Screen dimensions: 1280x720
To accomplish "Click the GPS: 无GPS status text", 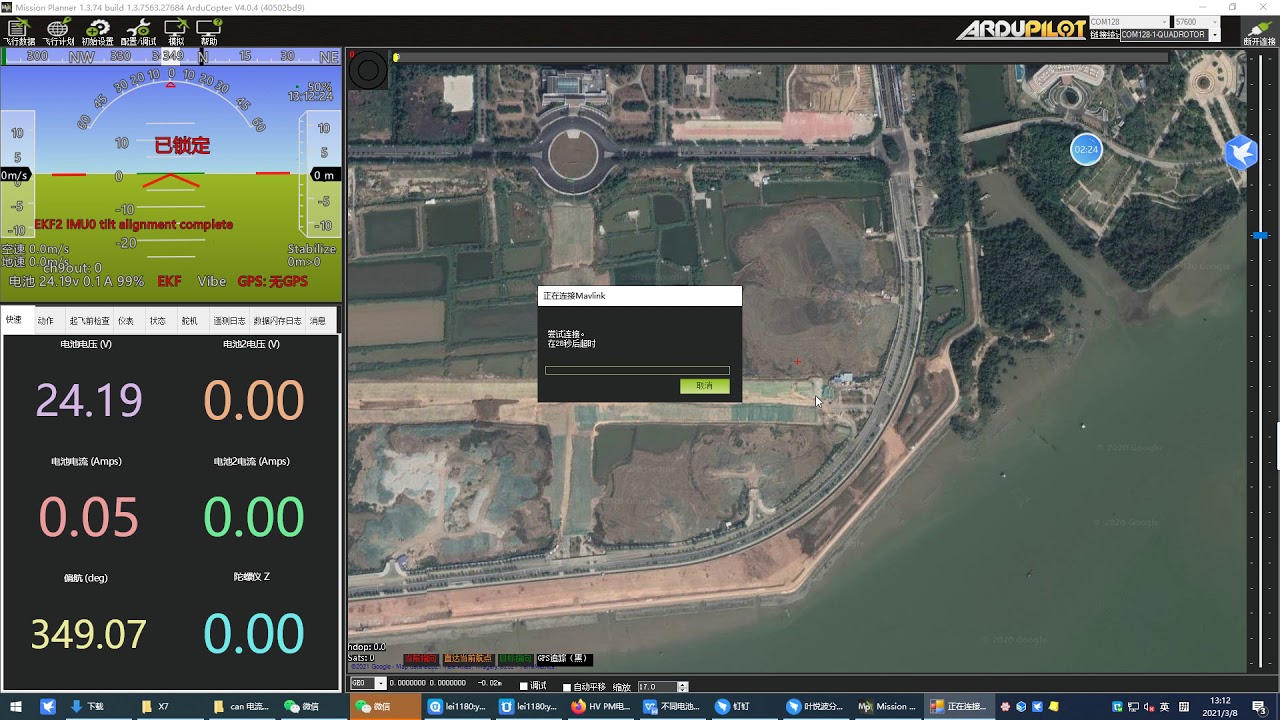I will [272, 282].
